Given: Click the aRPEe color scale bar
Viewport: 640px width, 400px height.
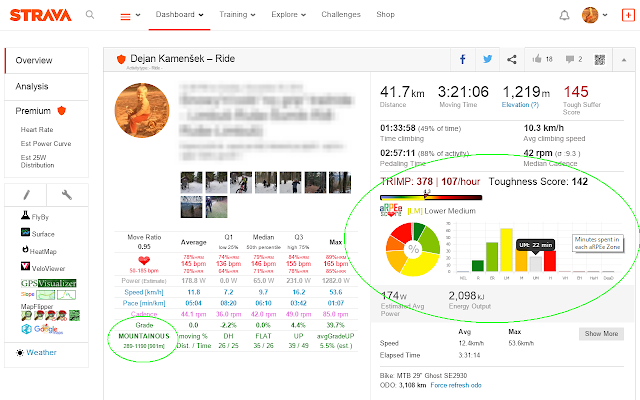Looking at the screenshot, I should coord(431,198).
